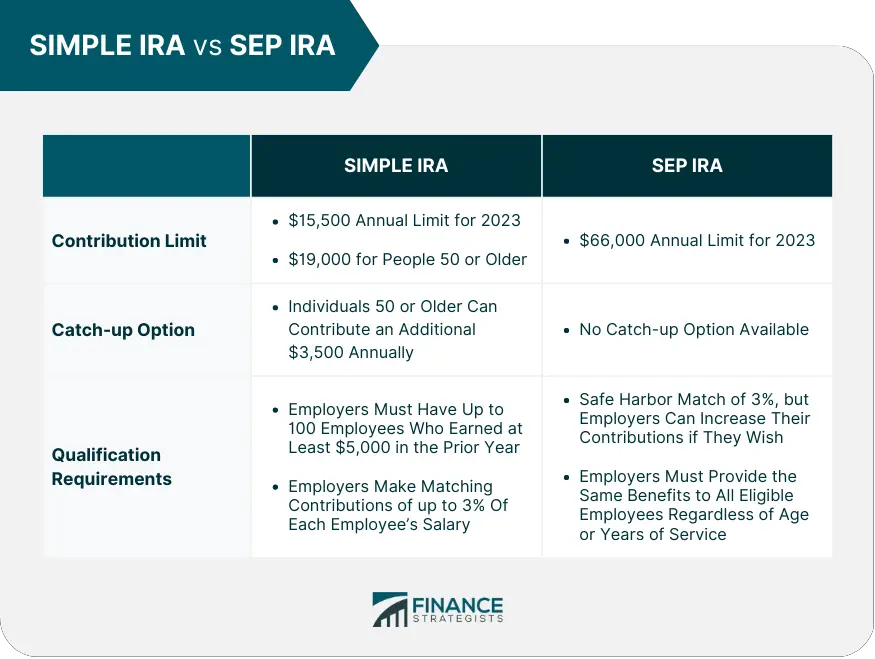875x659 pixels.
Task: Click the Finance Strategists logo icon
Action: click(x=390, y=609)
